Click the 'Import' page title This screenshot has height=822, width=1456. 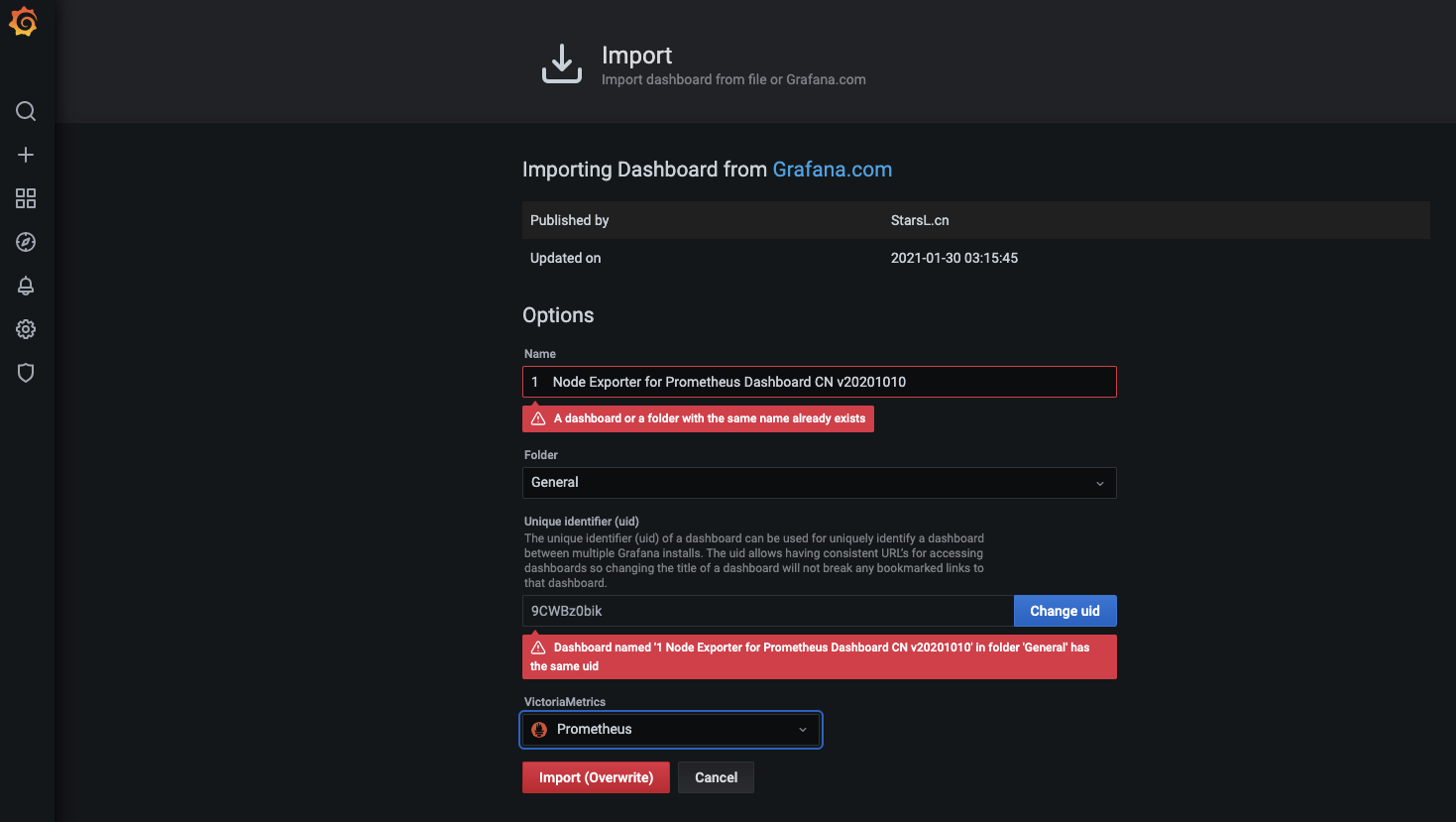pos(637,56)
